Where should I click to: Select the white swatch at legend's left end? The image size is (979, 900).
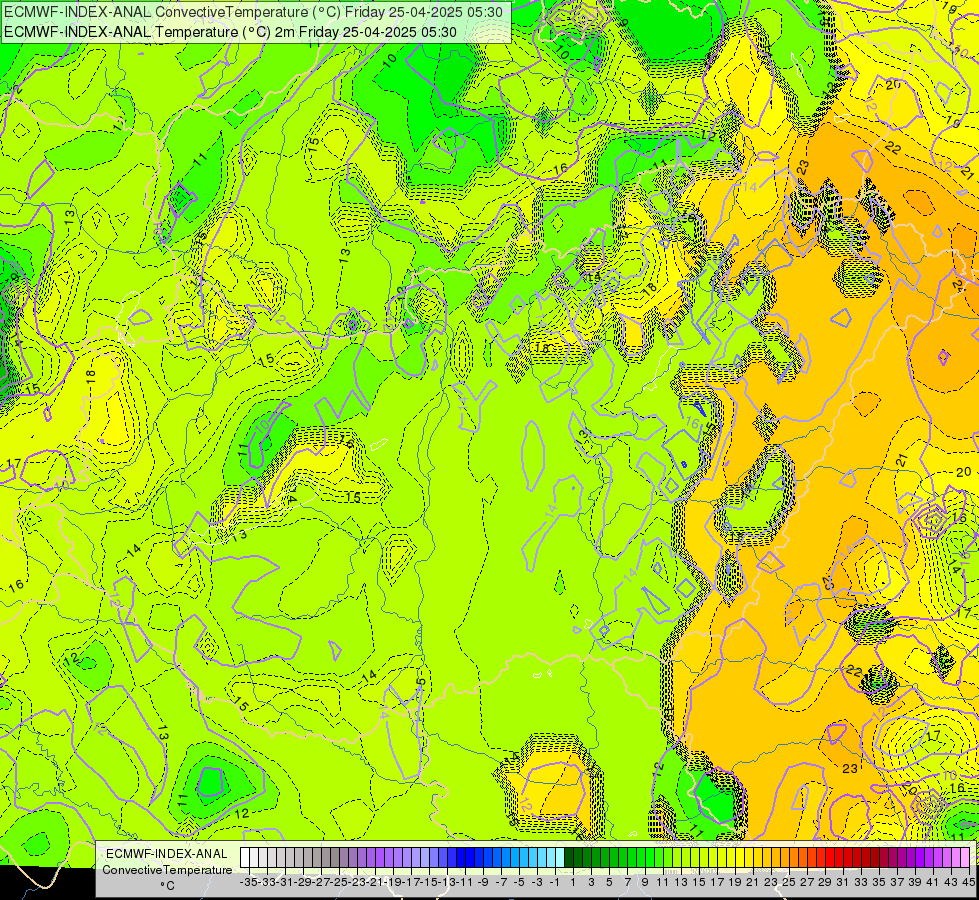[245, 858]
